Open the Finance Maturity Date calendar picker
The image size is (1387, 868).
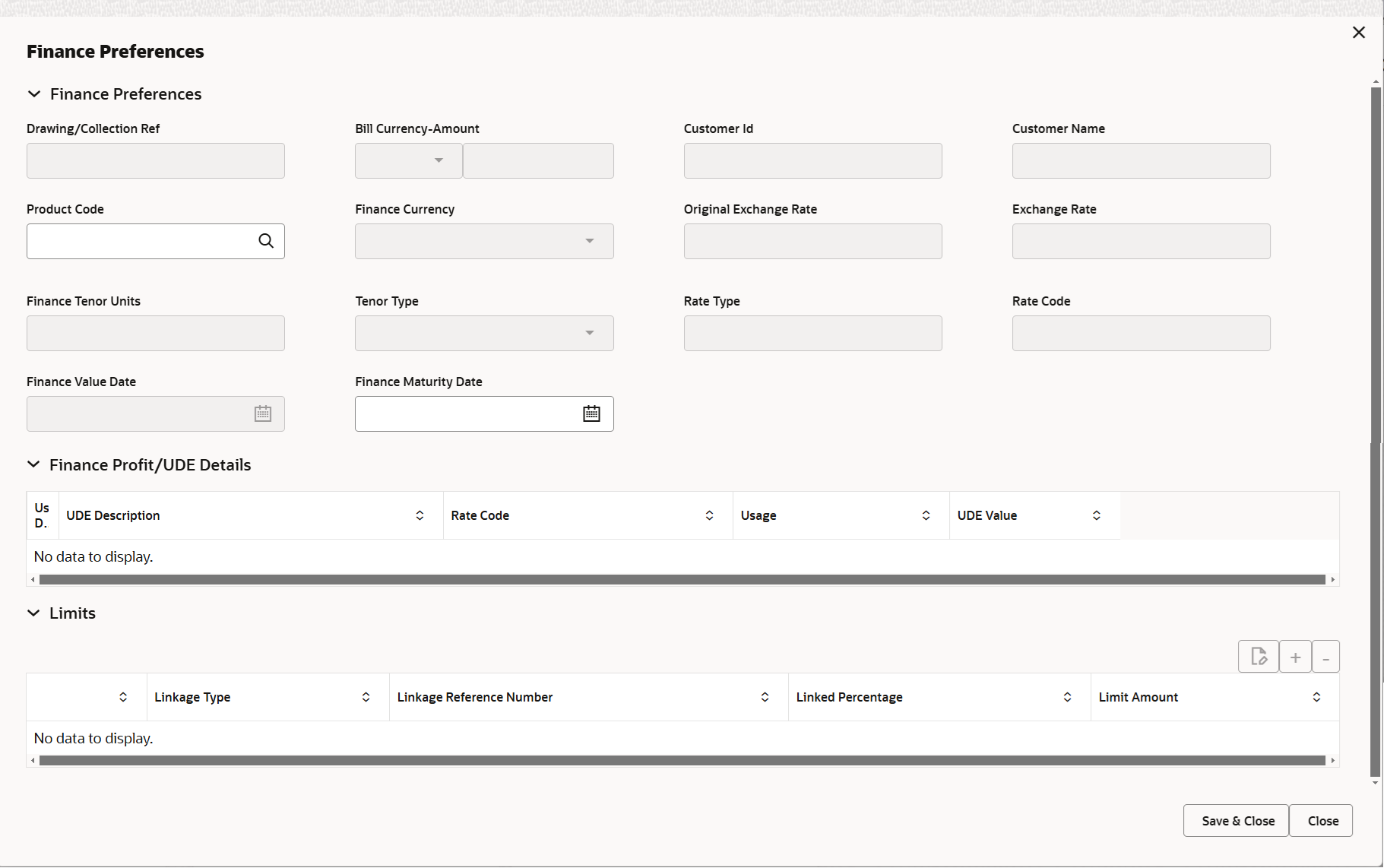click(x=591, y=413)
